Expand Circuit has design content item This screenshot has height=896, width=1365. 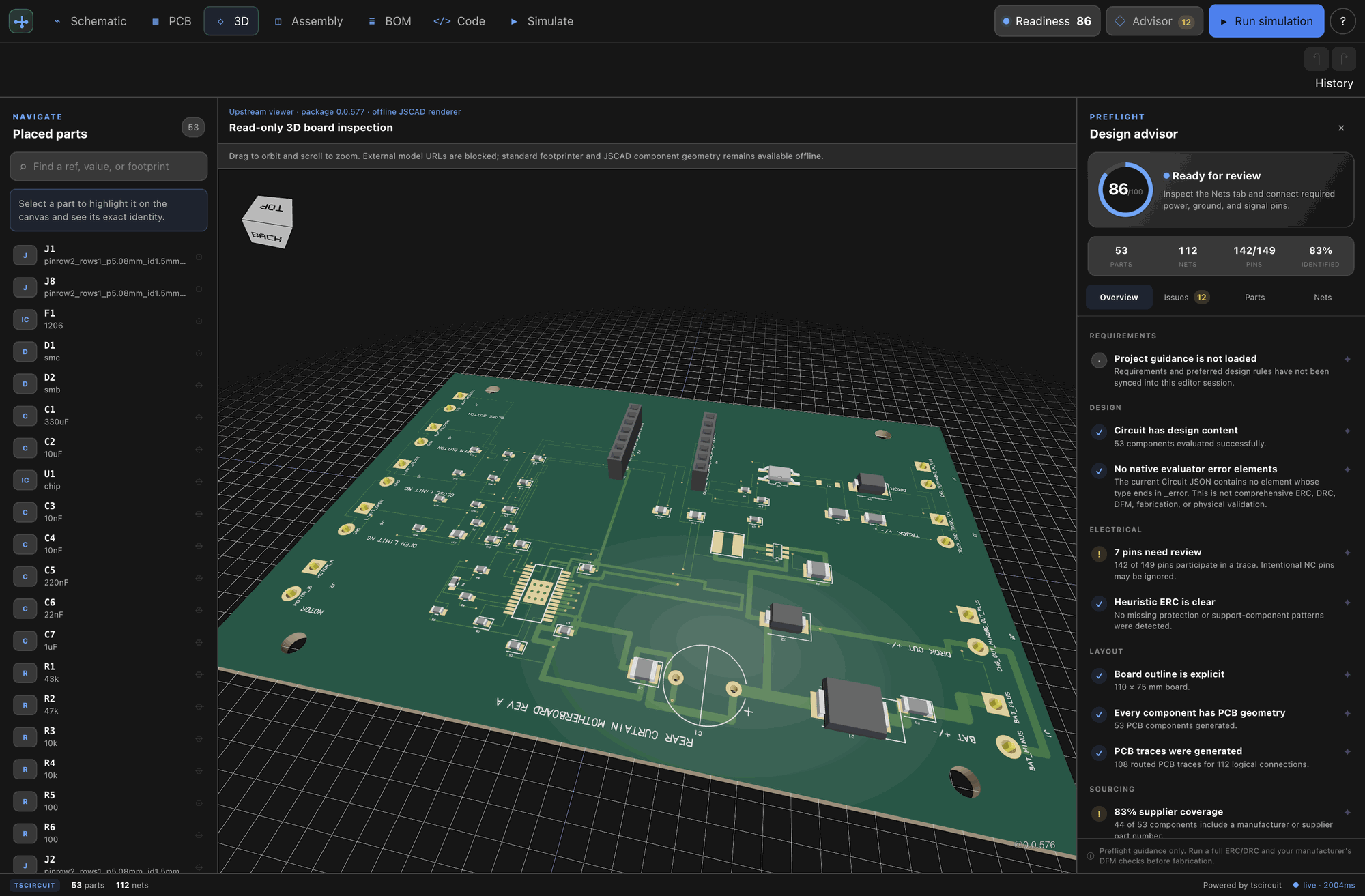pos(1221,437)
